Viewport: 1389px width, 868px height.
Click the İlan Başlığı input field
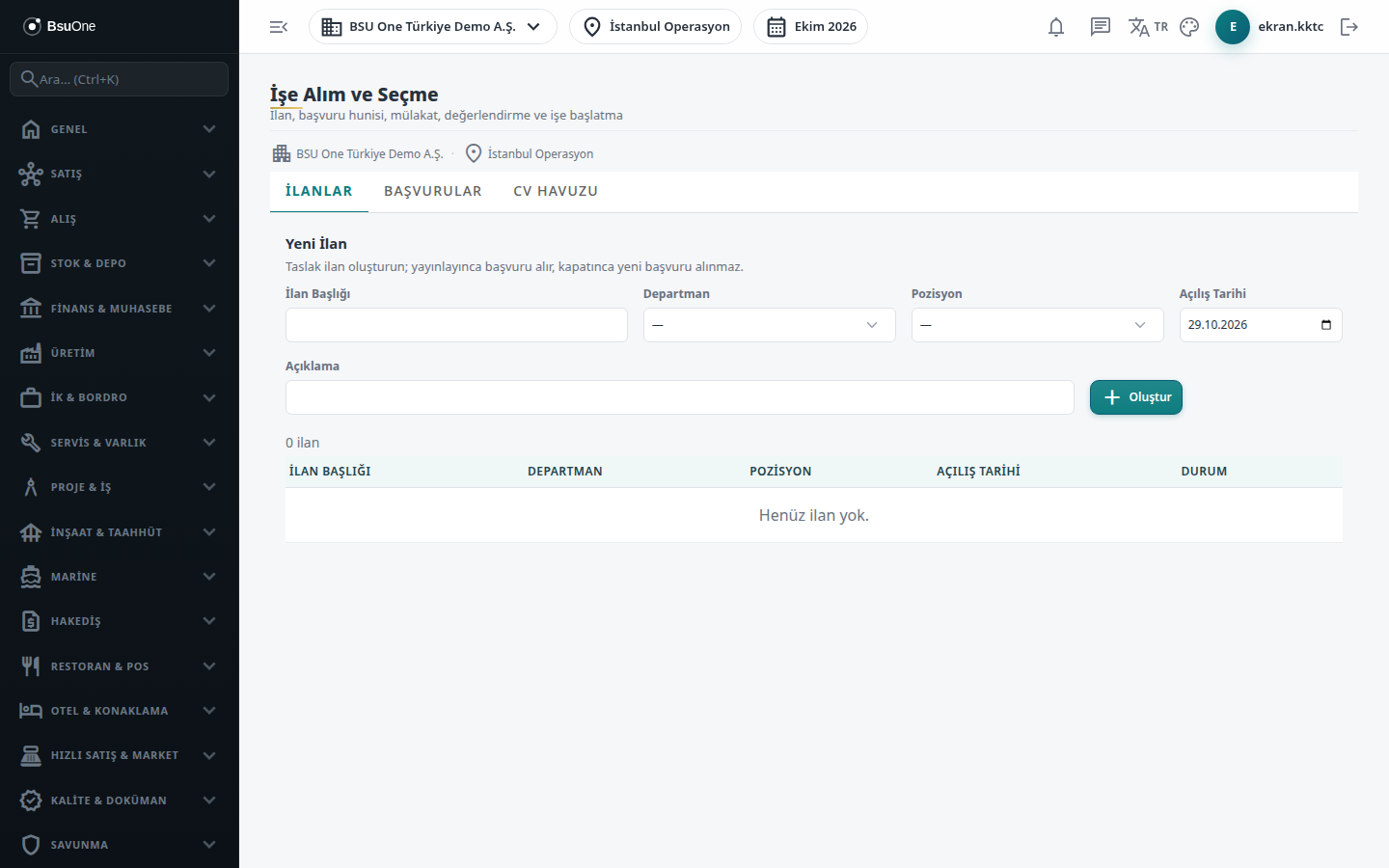[456, 325]
